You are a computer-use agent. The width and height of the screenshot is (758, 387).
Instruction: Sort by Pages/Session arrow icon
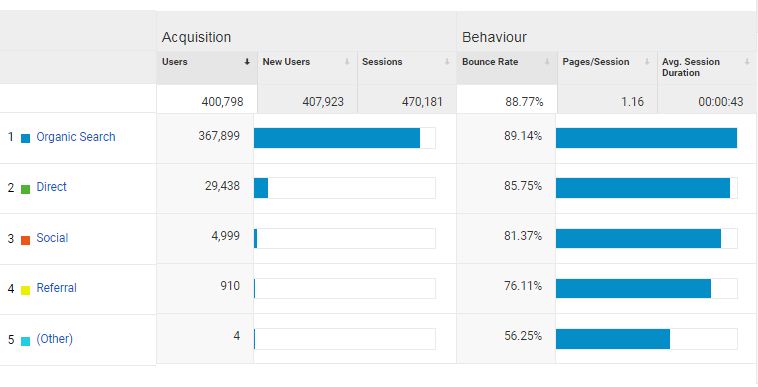pyautogui.click(x=647, y=62)
